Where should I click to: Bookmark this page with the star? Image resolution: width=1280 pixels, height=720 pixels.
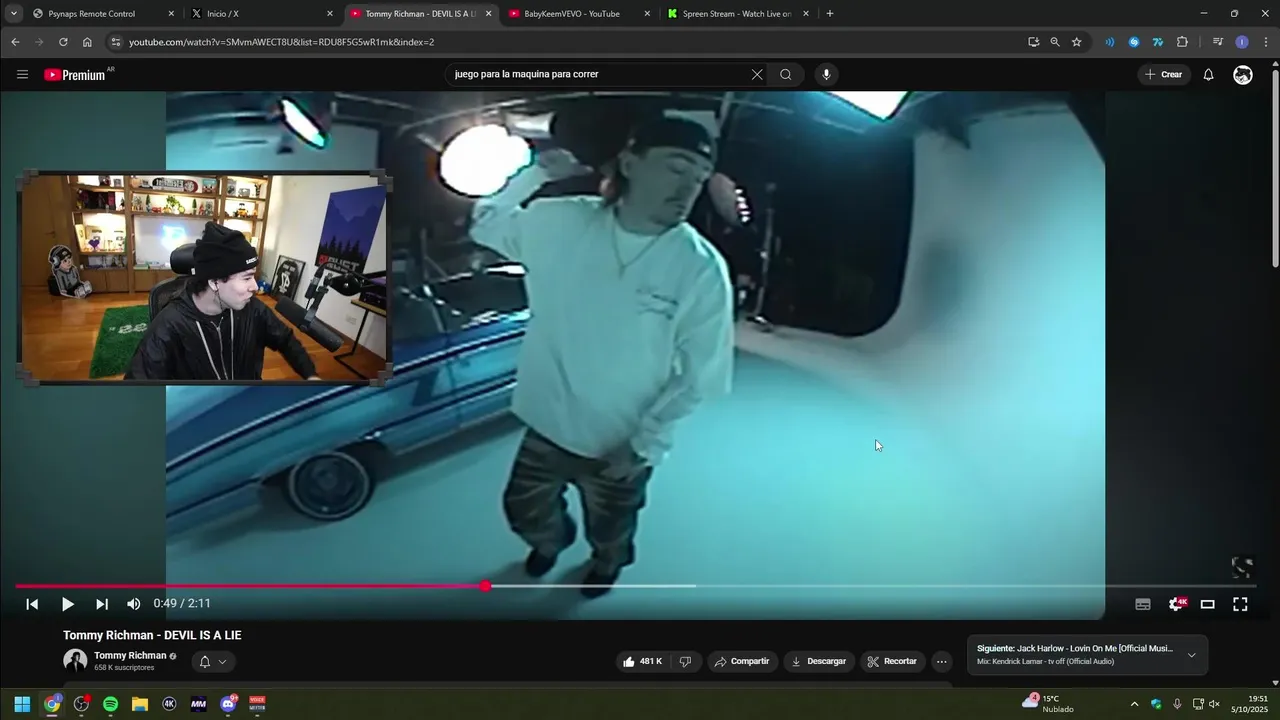coord(1077,42)
